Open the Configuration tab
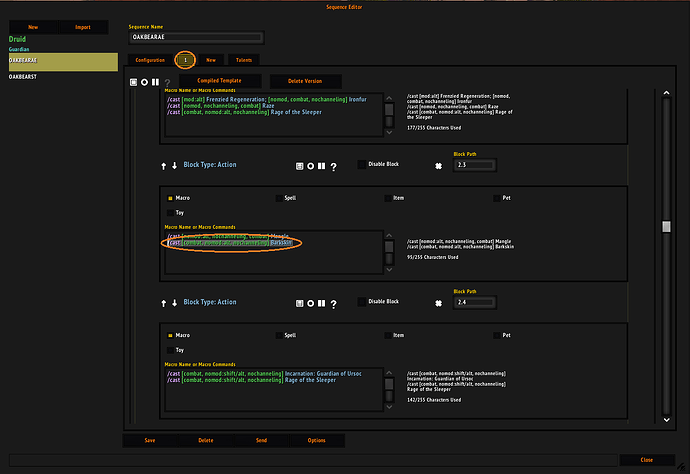Image resolution: width=690 pixels, height=474 pixels. click(x=150, y=60)
